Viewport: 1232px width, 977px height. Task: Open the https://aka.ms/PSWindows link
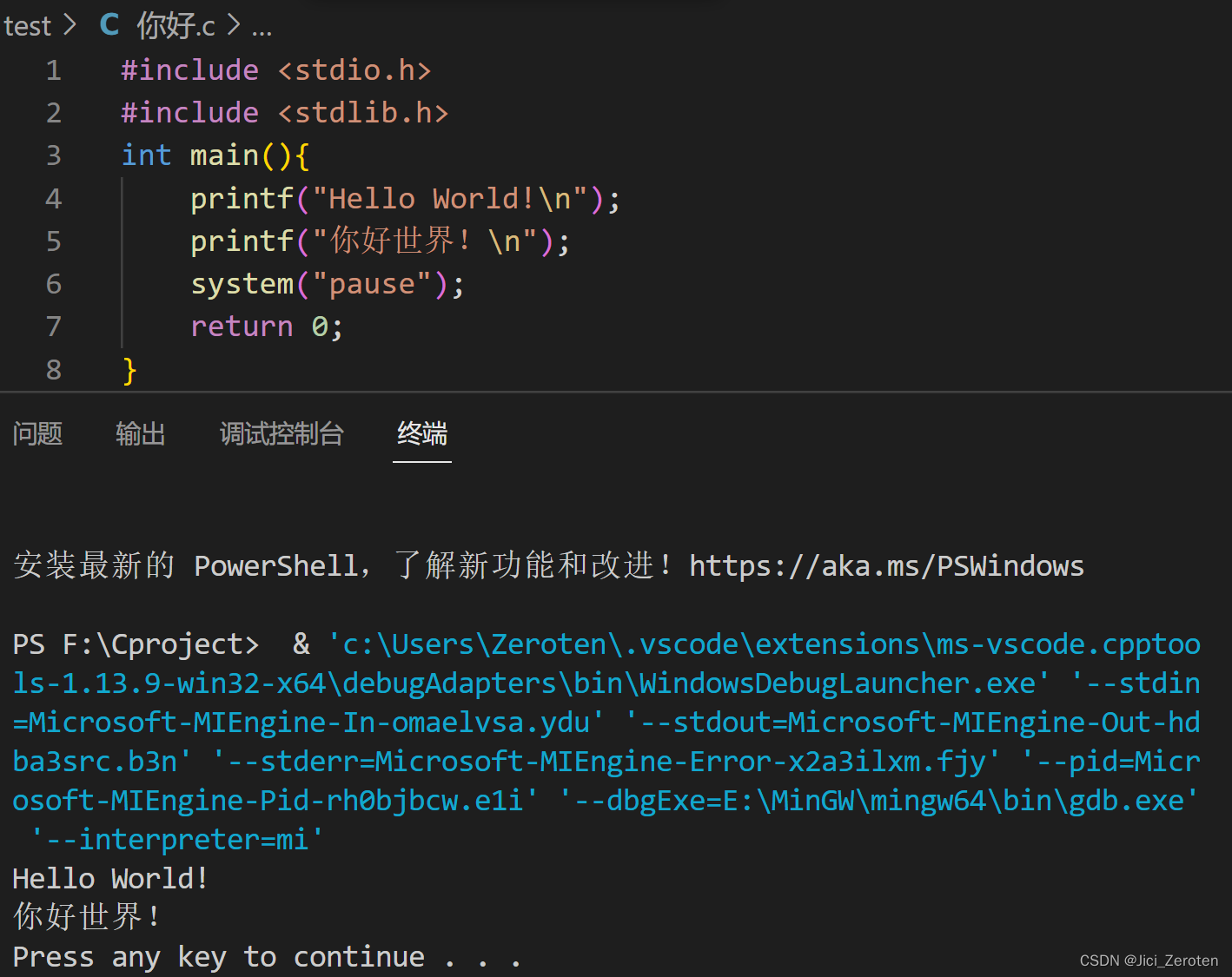tap(885, 565)
